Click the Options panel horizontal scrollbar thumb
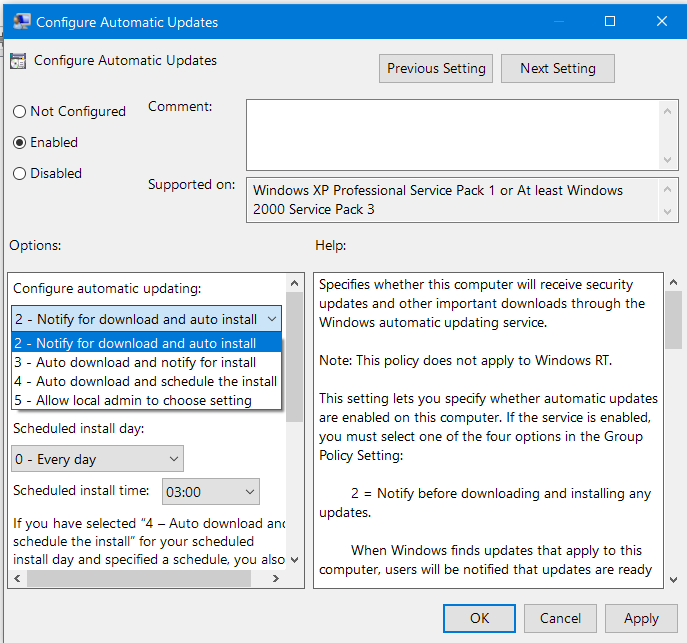 (139, 579)
